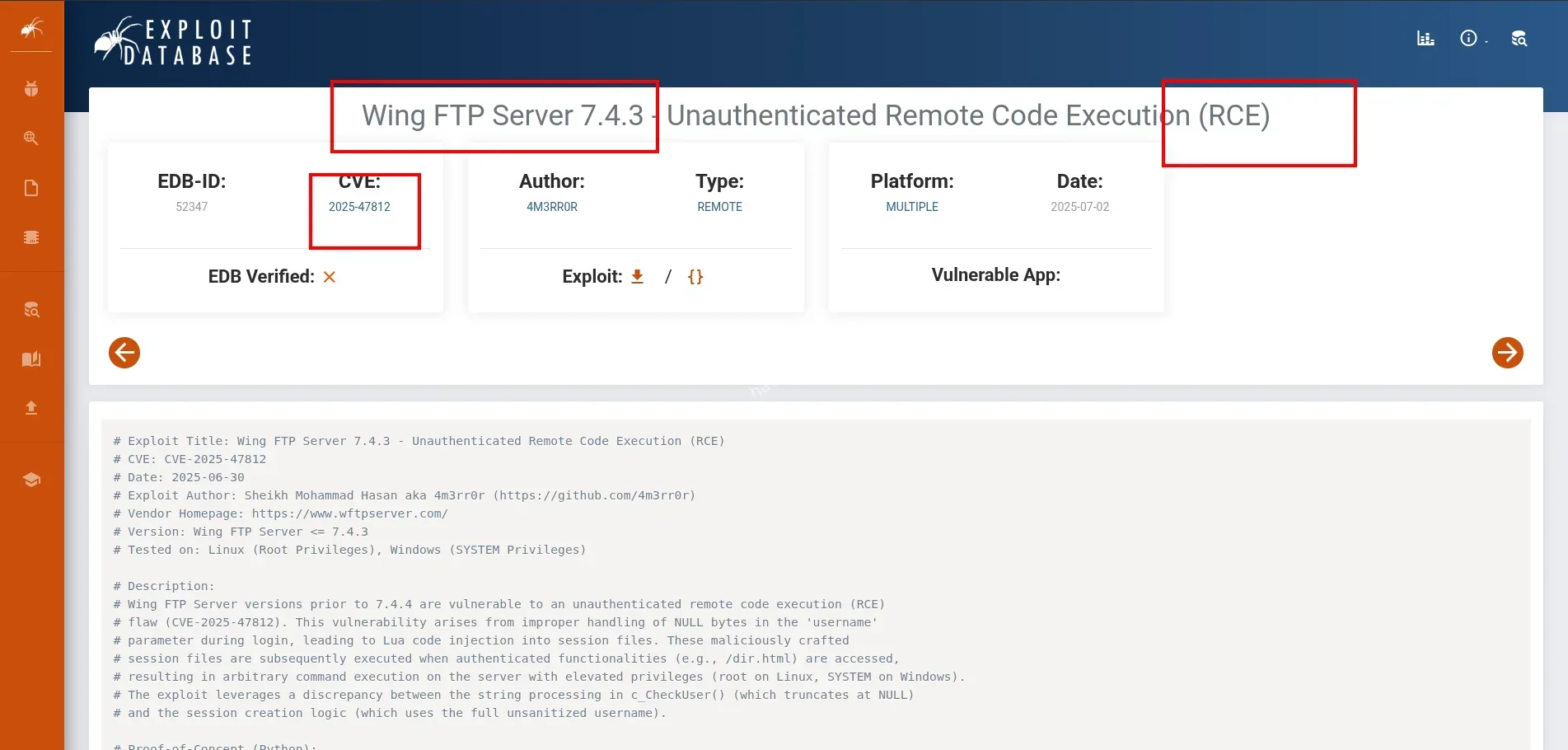
Task: Click the '# CVE: CVE-2025-47812' code line
Action: pyautogui.click(x=190, y=459)
